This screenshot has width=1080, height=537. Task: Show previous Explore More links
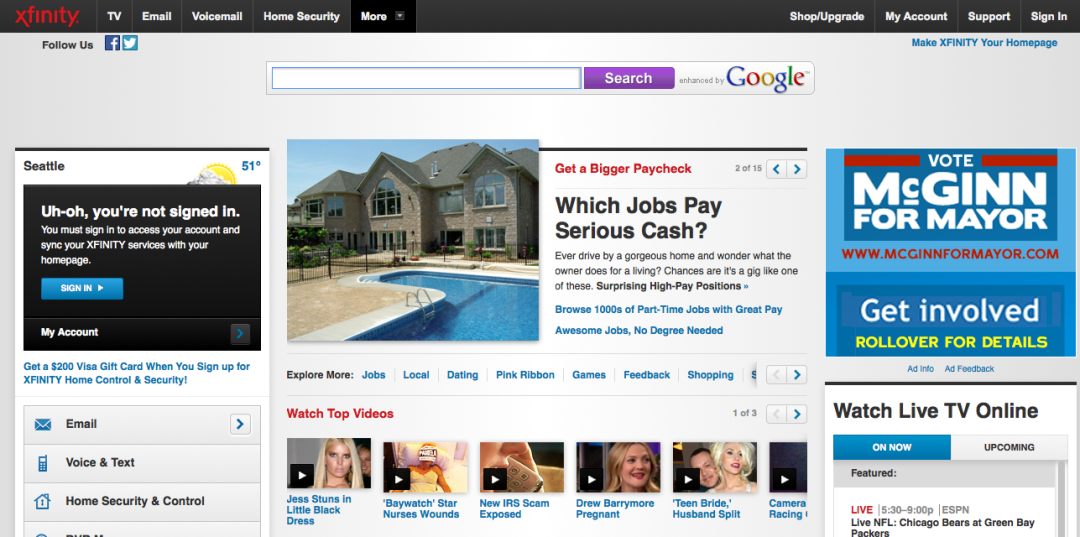coord(776,375)
